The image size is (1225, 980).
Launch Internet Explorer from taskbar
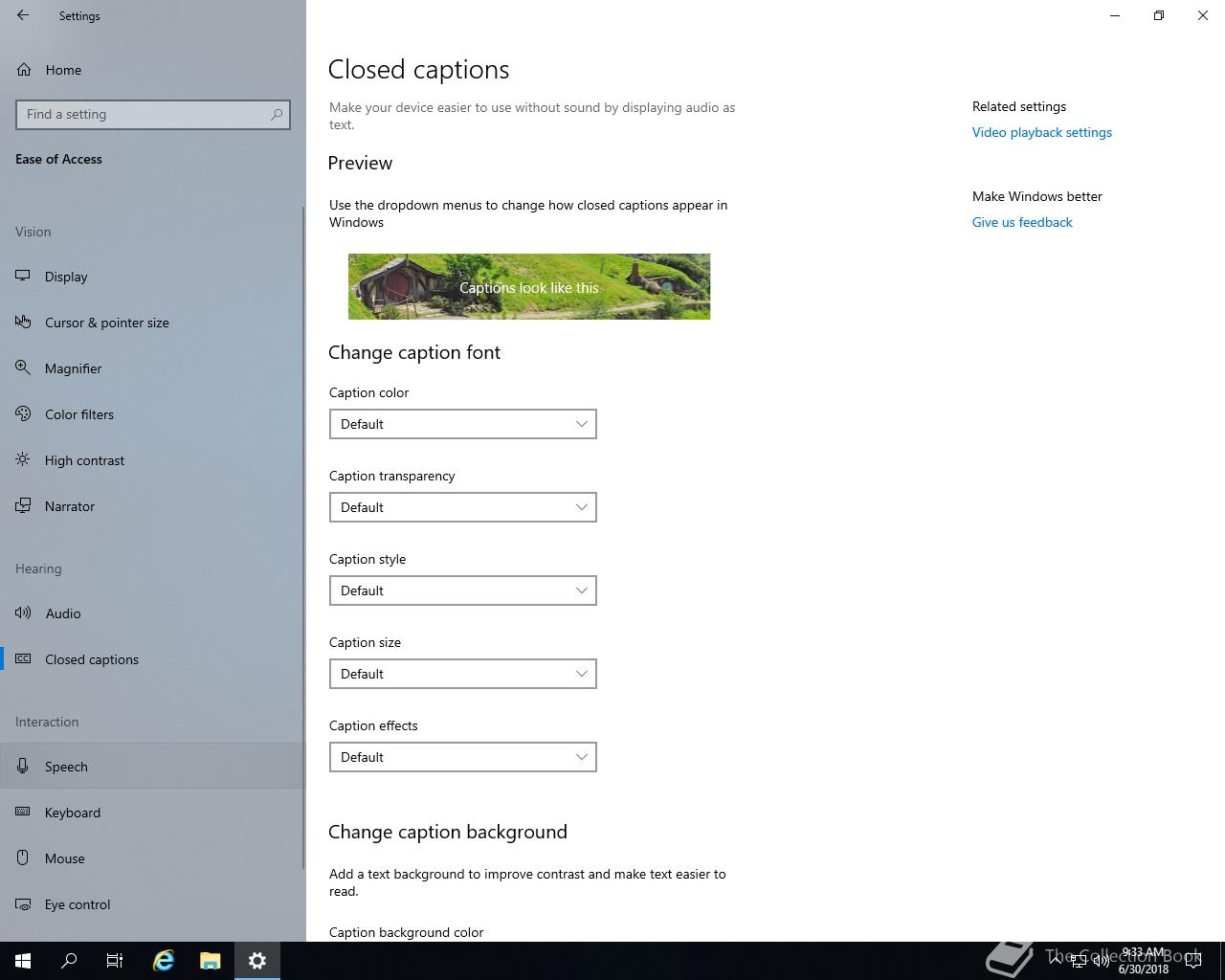coord(164,961)
